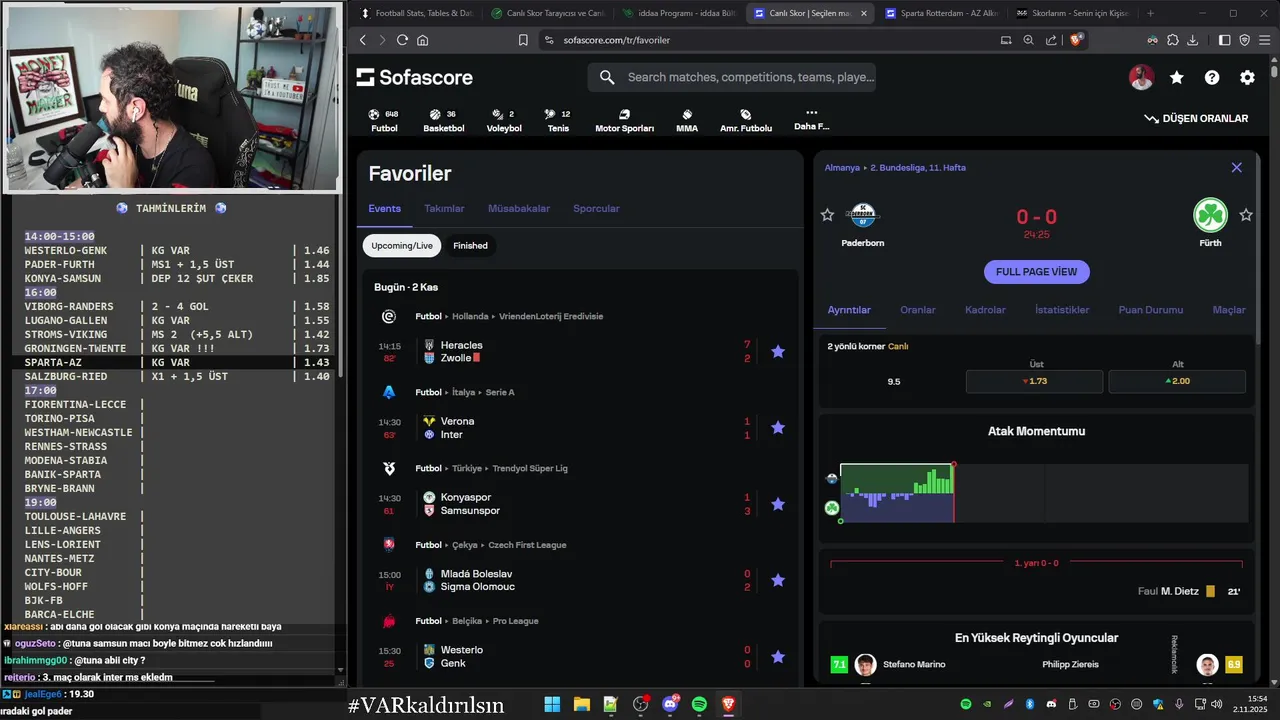Image resolution: width=1280 pixels, height=720 pixels.
Task: Open Stefano Marino player entry
Action: click(x=888, y=664)
